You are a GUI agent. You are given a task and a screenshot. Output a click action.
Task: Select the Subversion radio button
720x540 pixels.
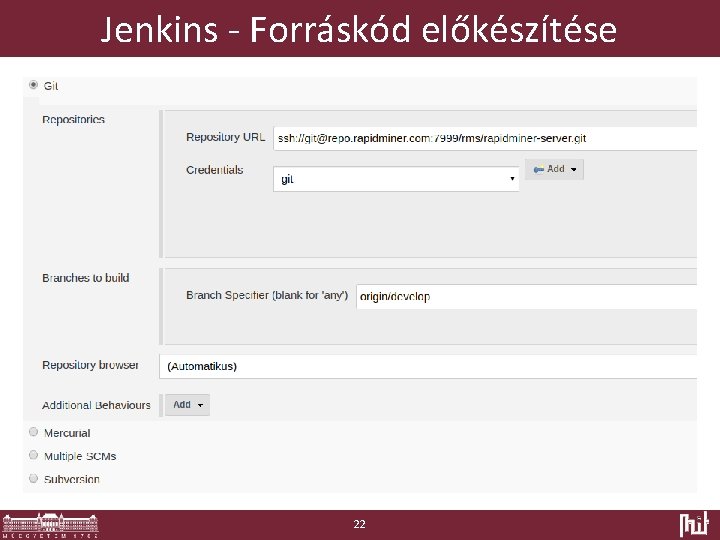pyautogui.click(x=34, y=478)
